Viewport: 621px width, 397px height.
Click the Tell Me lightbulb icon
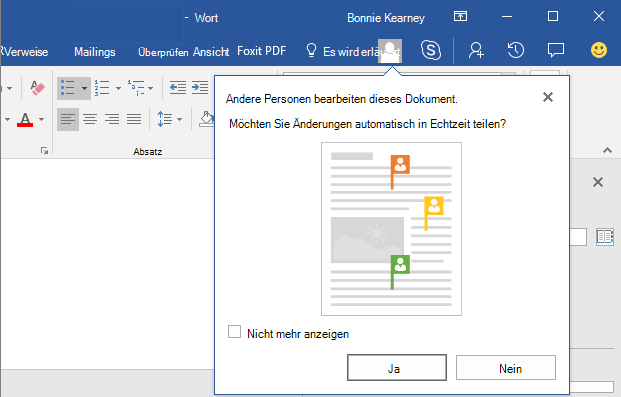point(312,51)
